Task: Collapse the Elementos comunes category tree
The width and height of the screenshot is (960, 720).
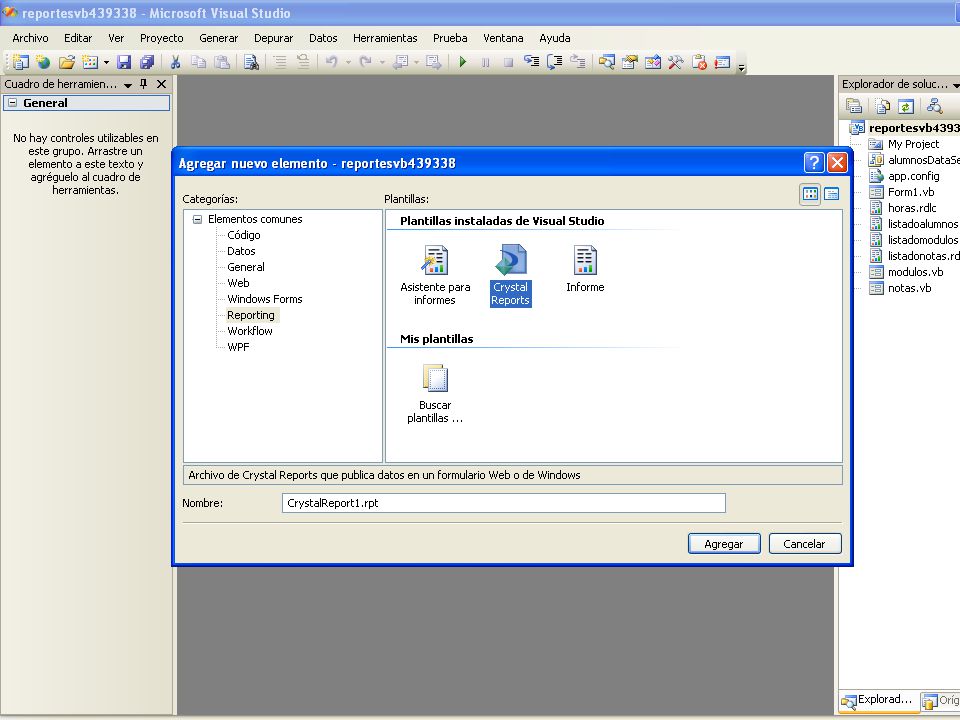Action: coord(197,219)
